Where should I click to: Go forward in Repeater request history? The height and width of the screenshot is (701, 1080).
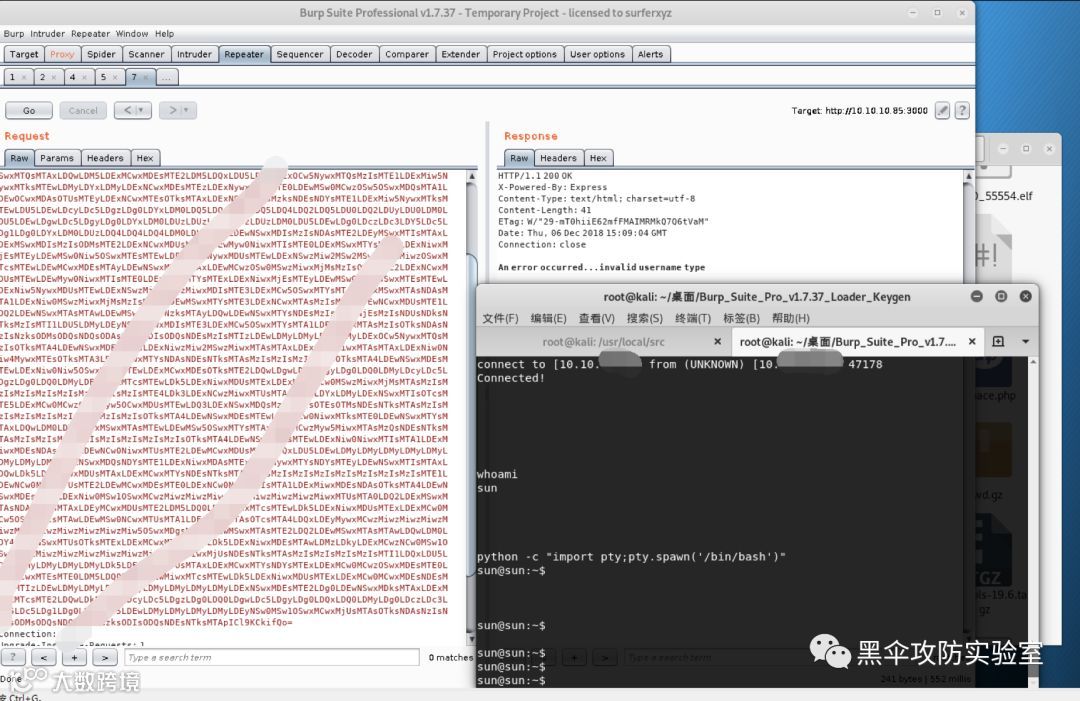(x=178, y=110)
